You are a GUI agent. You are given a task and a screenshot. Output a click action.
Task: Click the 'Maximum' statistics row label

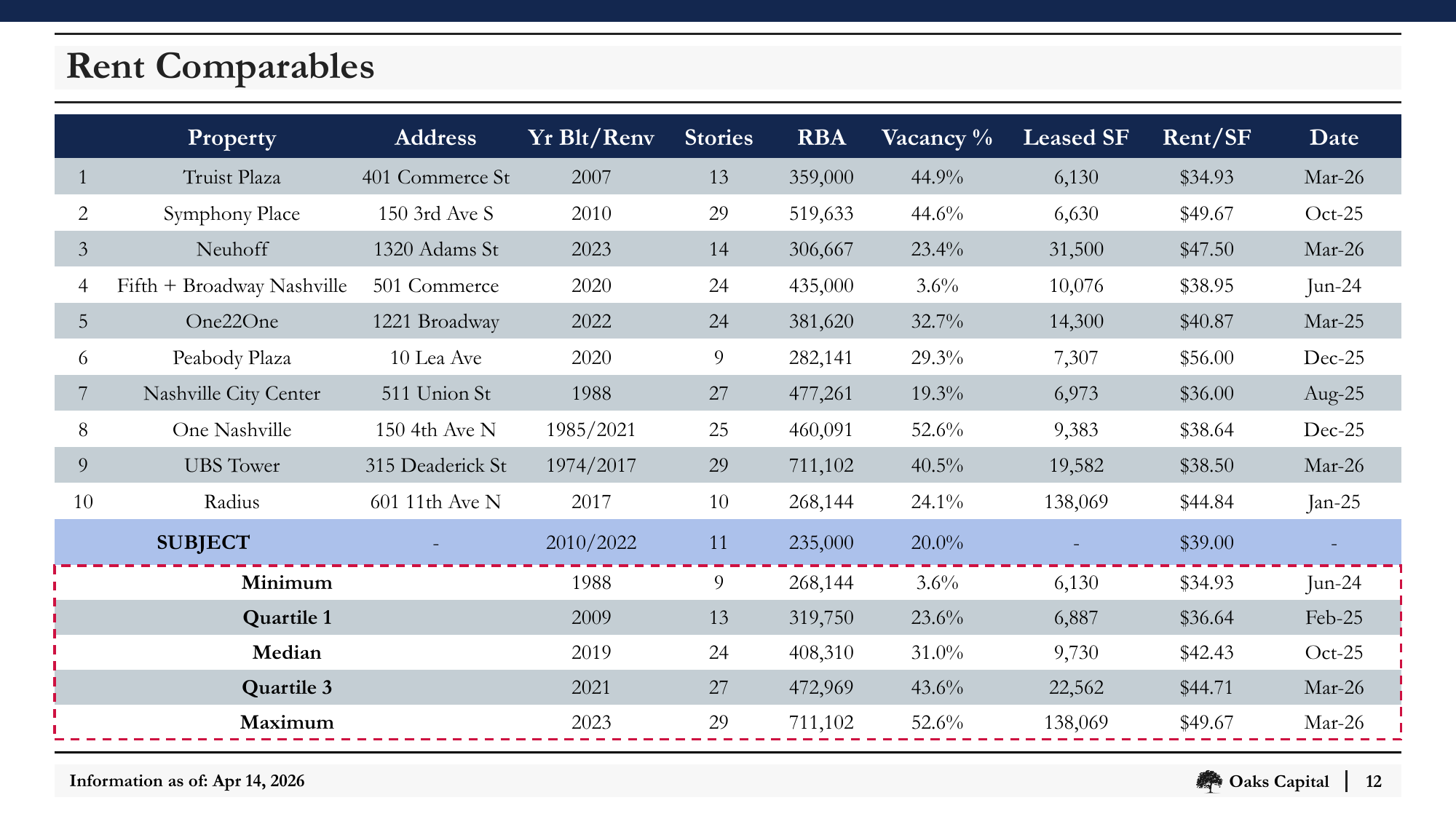coord(287,722)
